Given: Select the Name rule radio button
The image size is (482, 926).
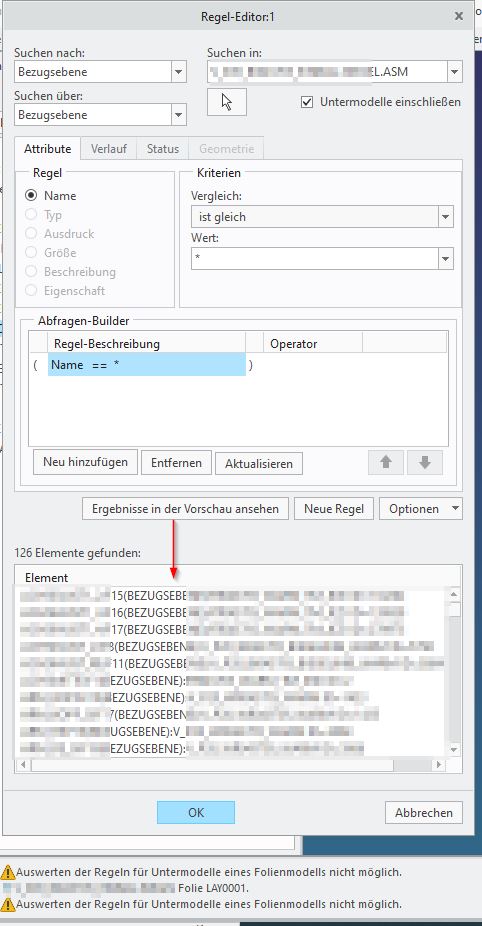Looking at the screenshot, I should pos(31,195).
